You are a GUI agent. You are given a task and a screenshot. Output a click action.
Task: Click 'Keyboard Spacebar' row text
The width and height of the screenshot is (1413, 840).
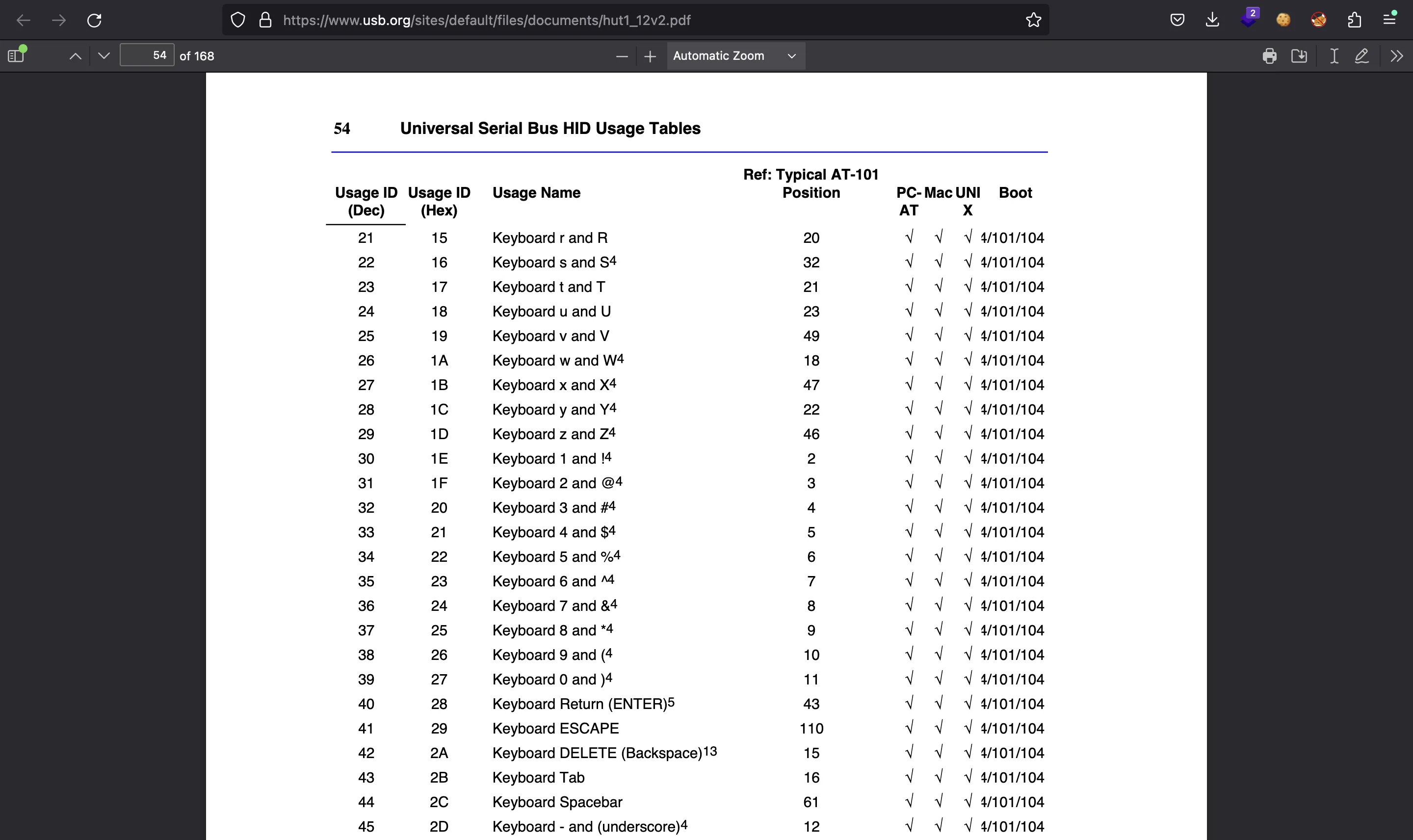click(x=557, y=802)
